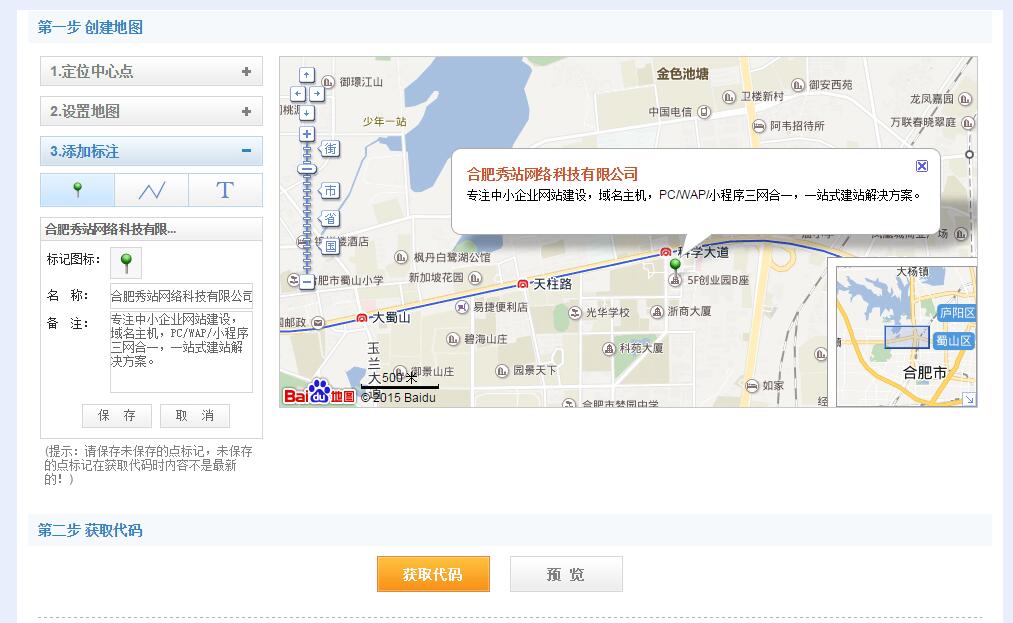1013x623 pixels.
Task: Select the text label tool
Action: pyautogui.click(x=225, y=190)
